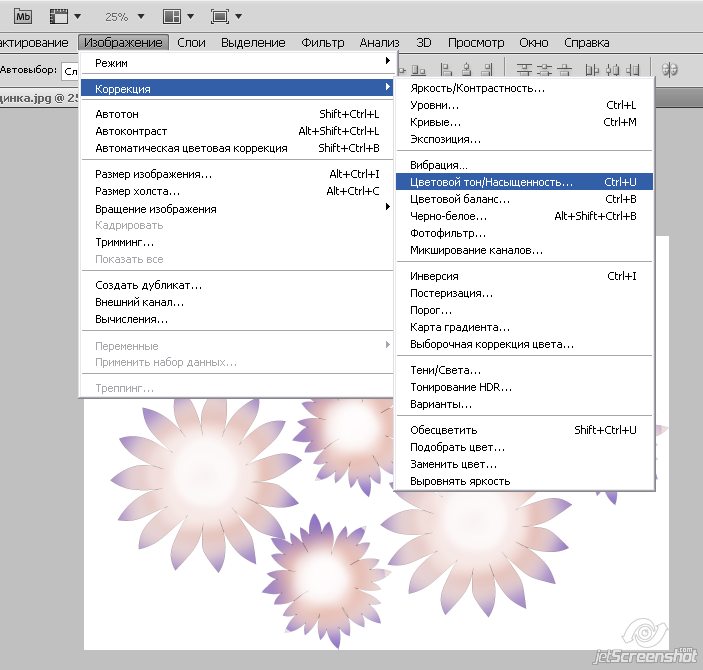Select Кривые adjustment
703x670 pixels.
tap(428, 122)
